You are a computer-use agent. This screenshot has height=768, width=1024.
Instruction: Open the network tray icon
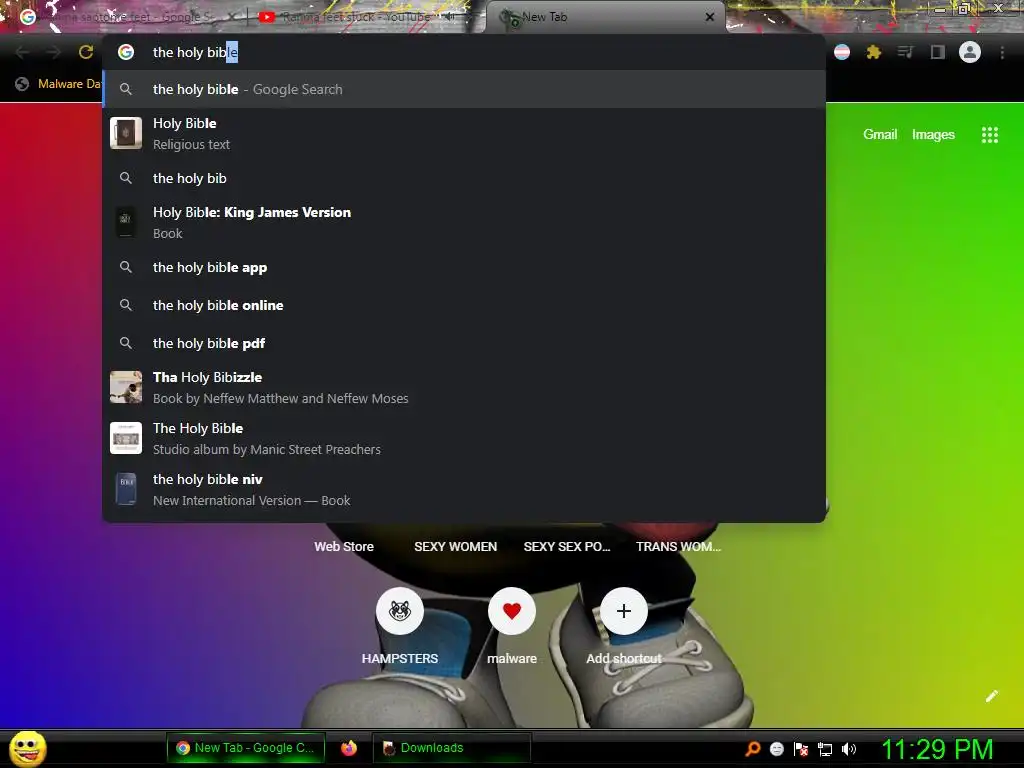coord(825,749)
